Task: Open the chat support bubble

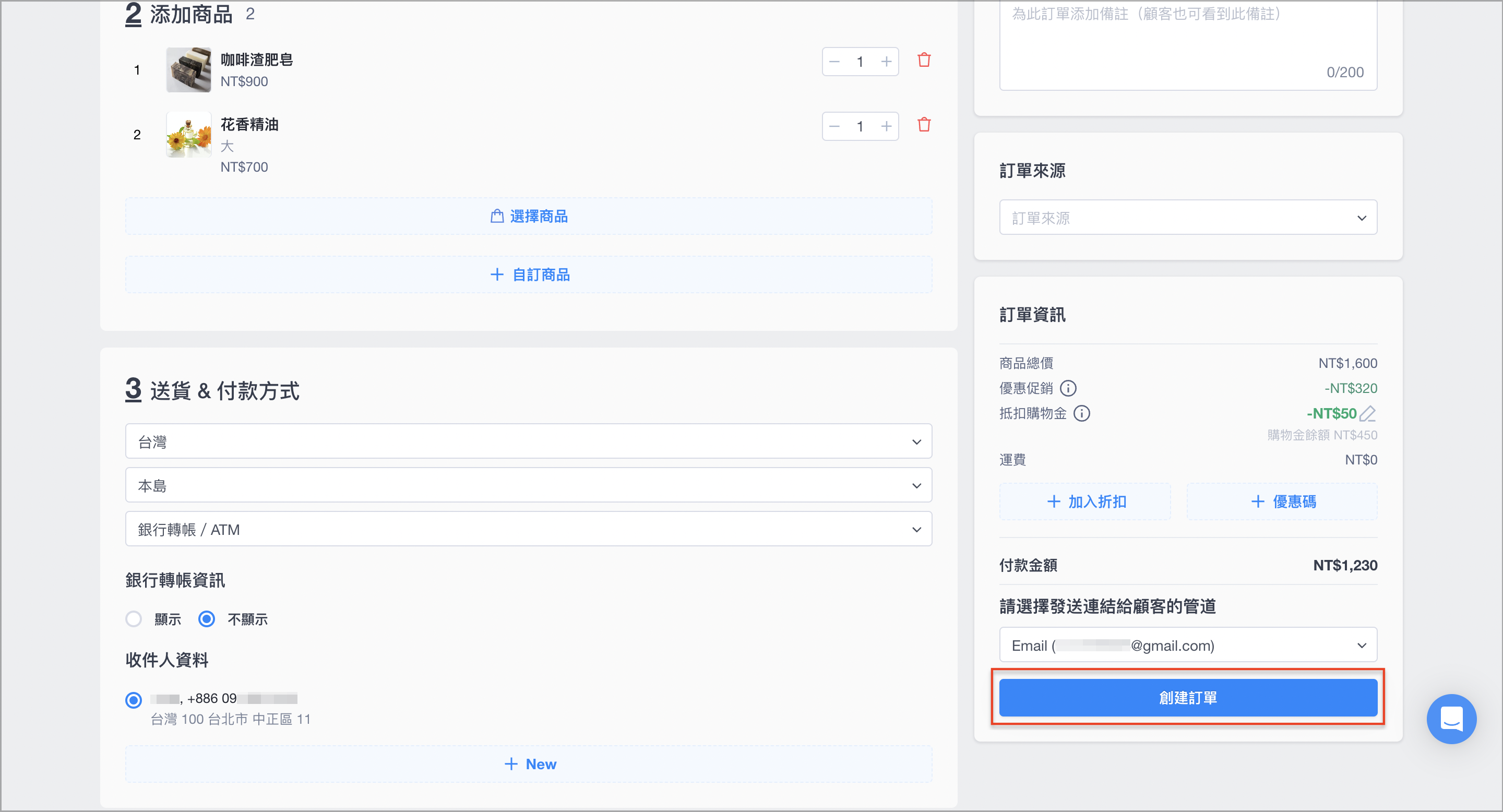Action: 1451,719
